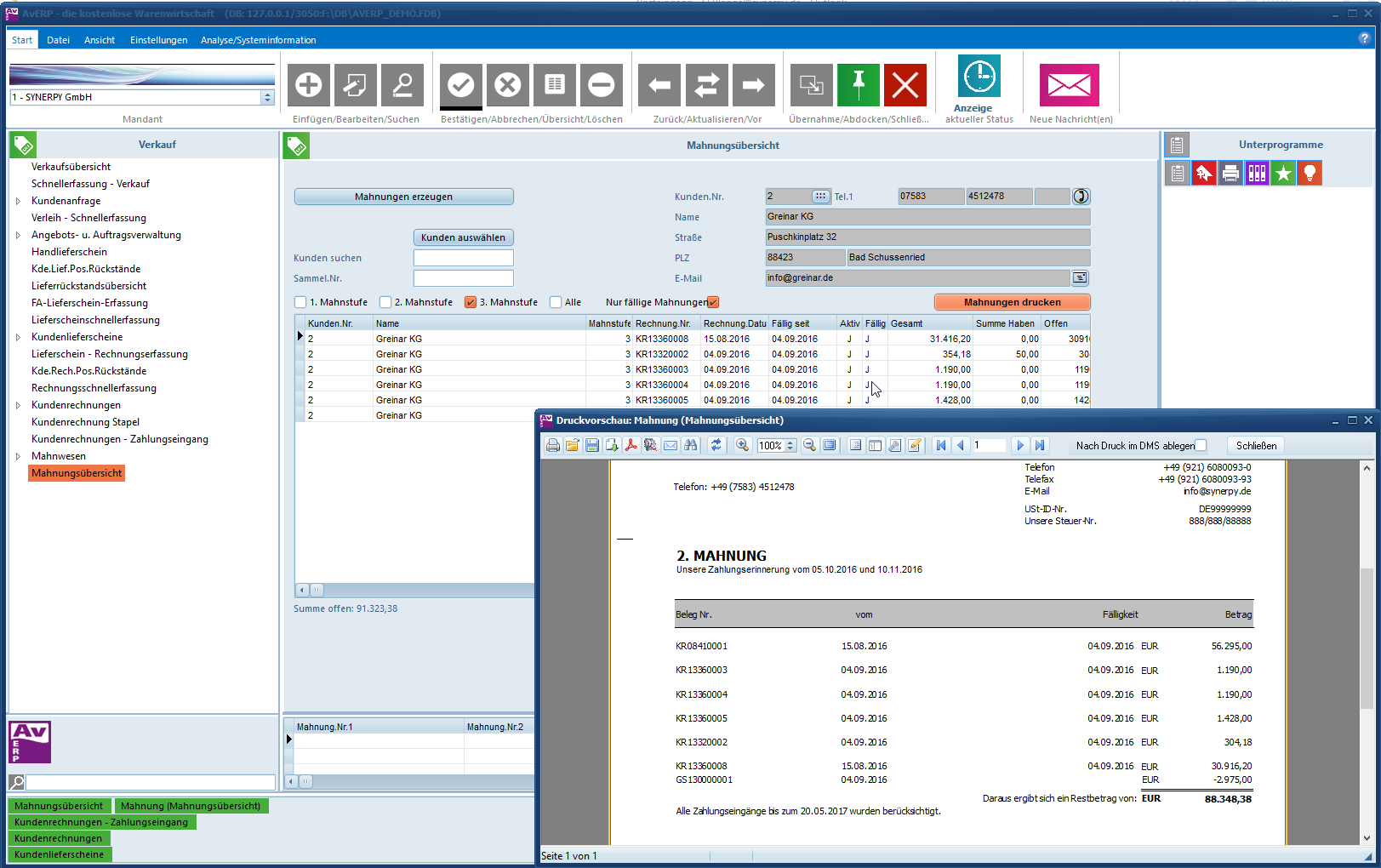The width and height of the screenshot is (1381, 868).
Task: Go to next page in print preview
Action: point(1020,445)
